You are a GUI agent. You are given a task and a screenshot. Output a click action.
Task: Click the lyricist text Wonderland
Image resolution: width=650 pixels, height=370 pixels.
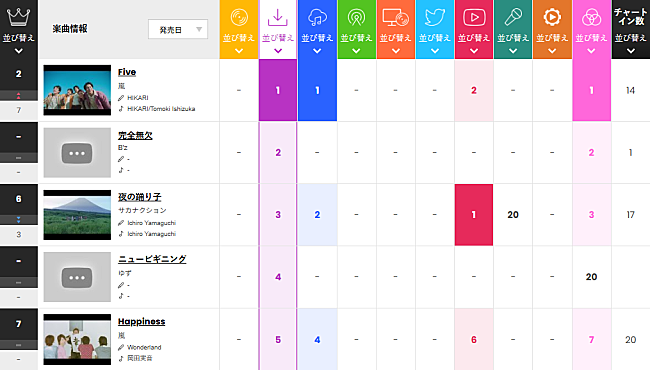coord(144,347)
